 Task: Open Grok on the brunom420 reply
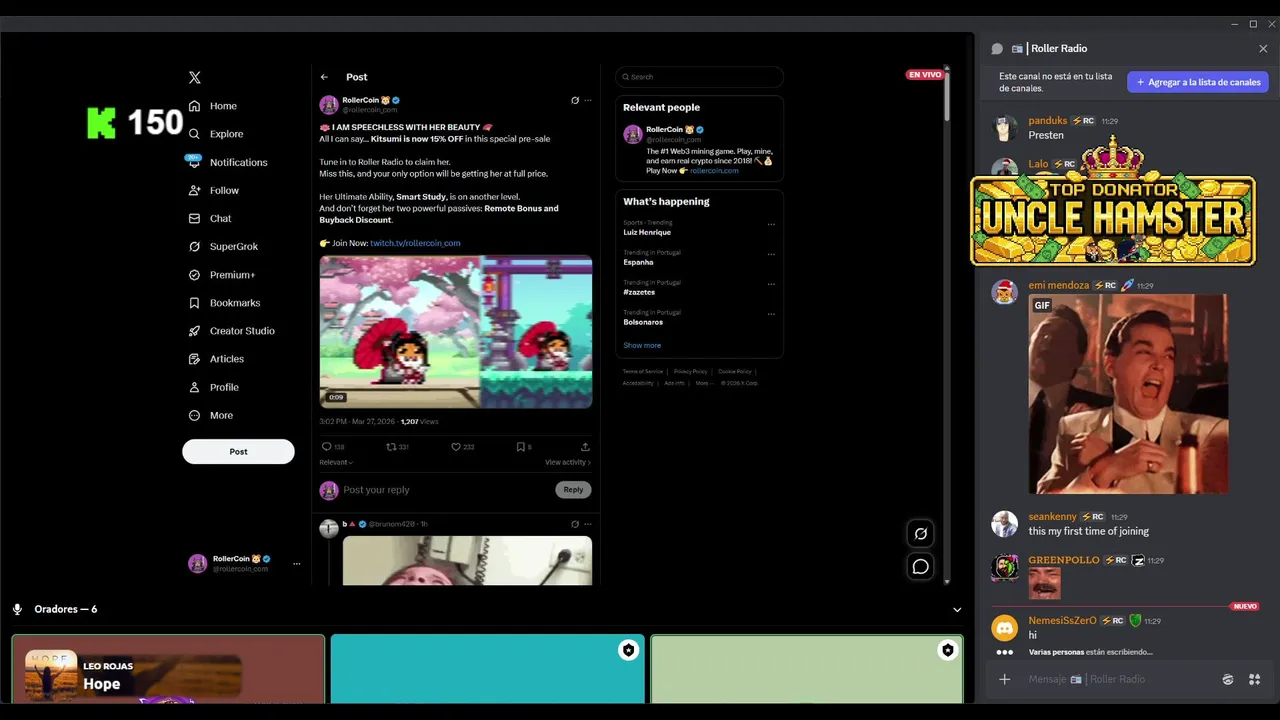click(x=575, y=524)
